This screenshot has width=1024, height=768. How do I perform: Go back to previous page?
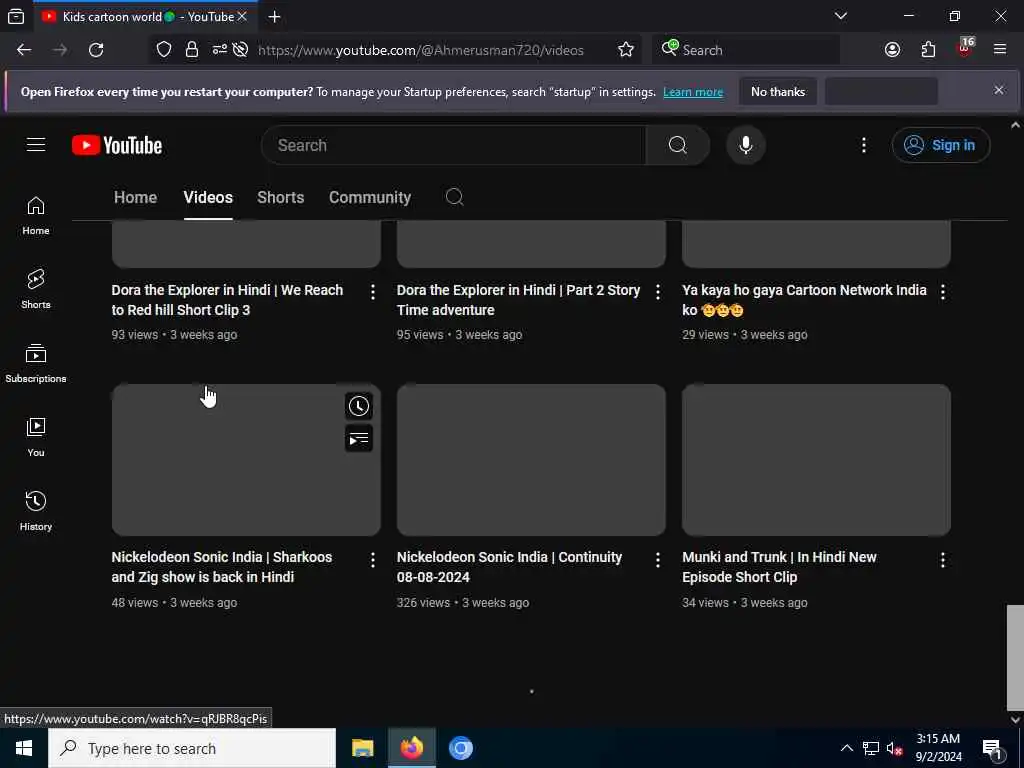(24, 50)
